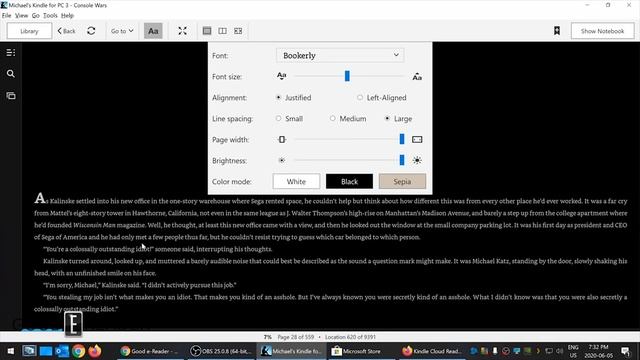The height and width of the screenshot is (360, 640).
Task: Switch to Microsoft Store taskbar window
Action: 361,351
